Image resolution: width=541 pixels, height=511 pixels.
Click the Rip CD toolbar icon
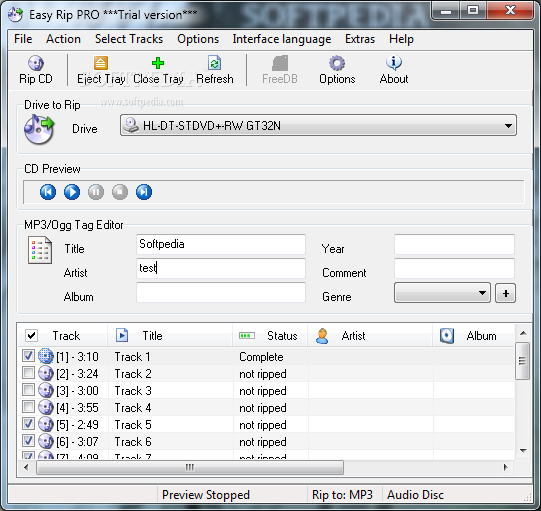tap(36, 63)
